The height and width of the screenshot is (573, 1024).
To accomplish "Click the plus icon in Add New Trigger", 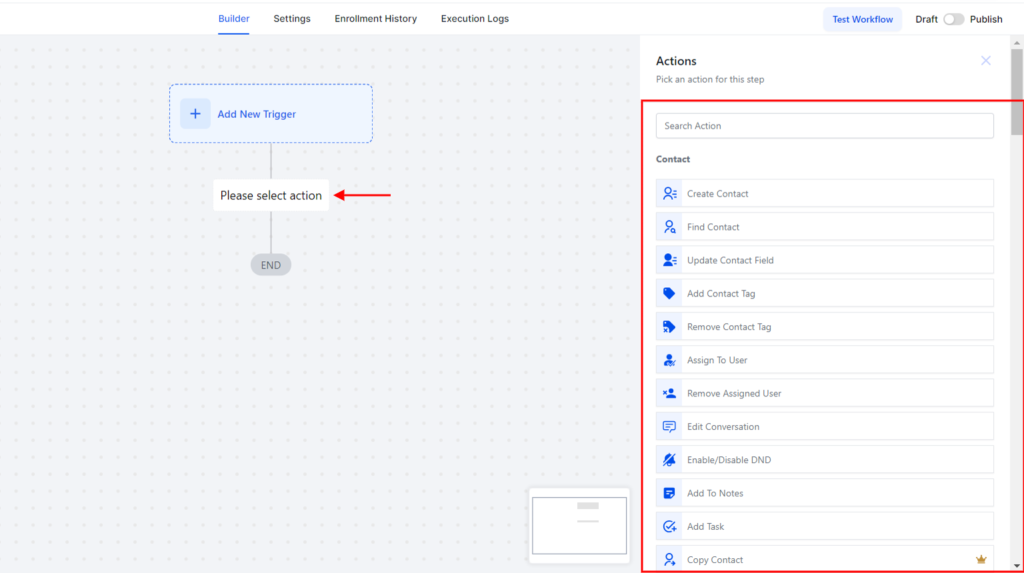I will coord(195,114).
